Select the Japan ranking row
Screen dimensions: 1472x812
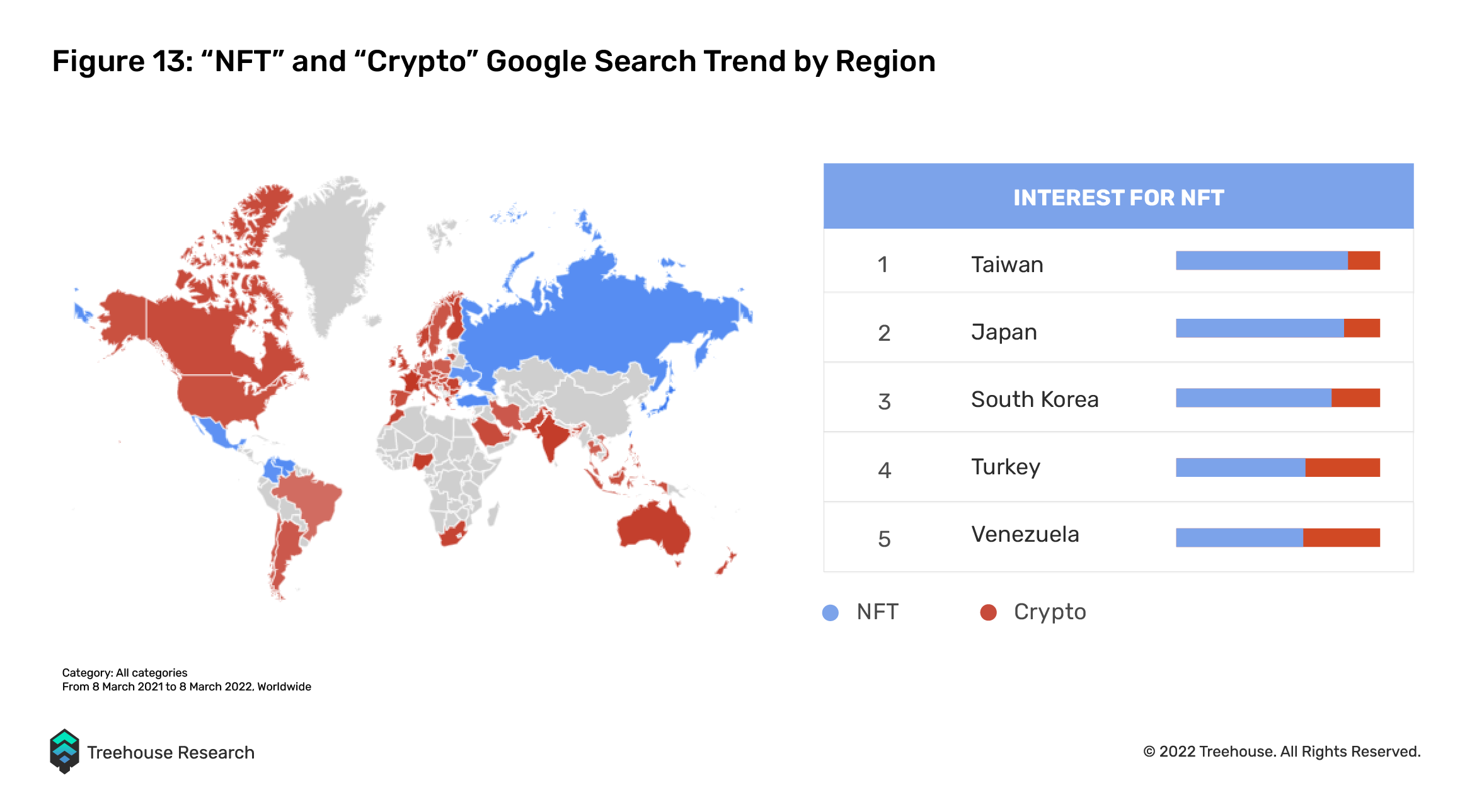point(1118,328)
